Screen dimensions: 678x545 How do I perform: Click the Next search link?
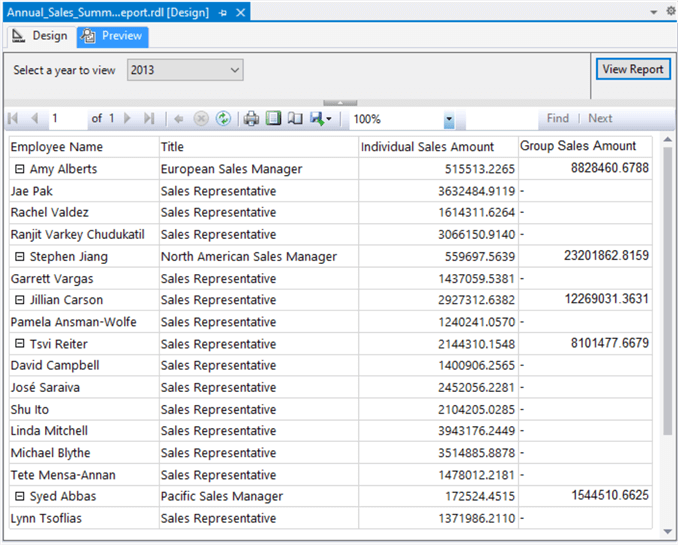[x=600, y=119]
